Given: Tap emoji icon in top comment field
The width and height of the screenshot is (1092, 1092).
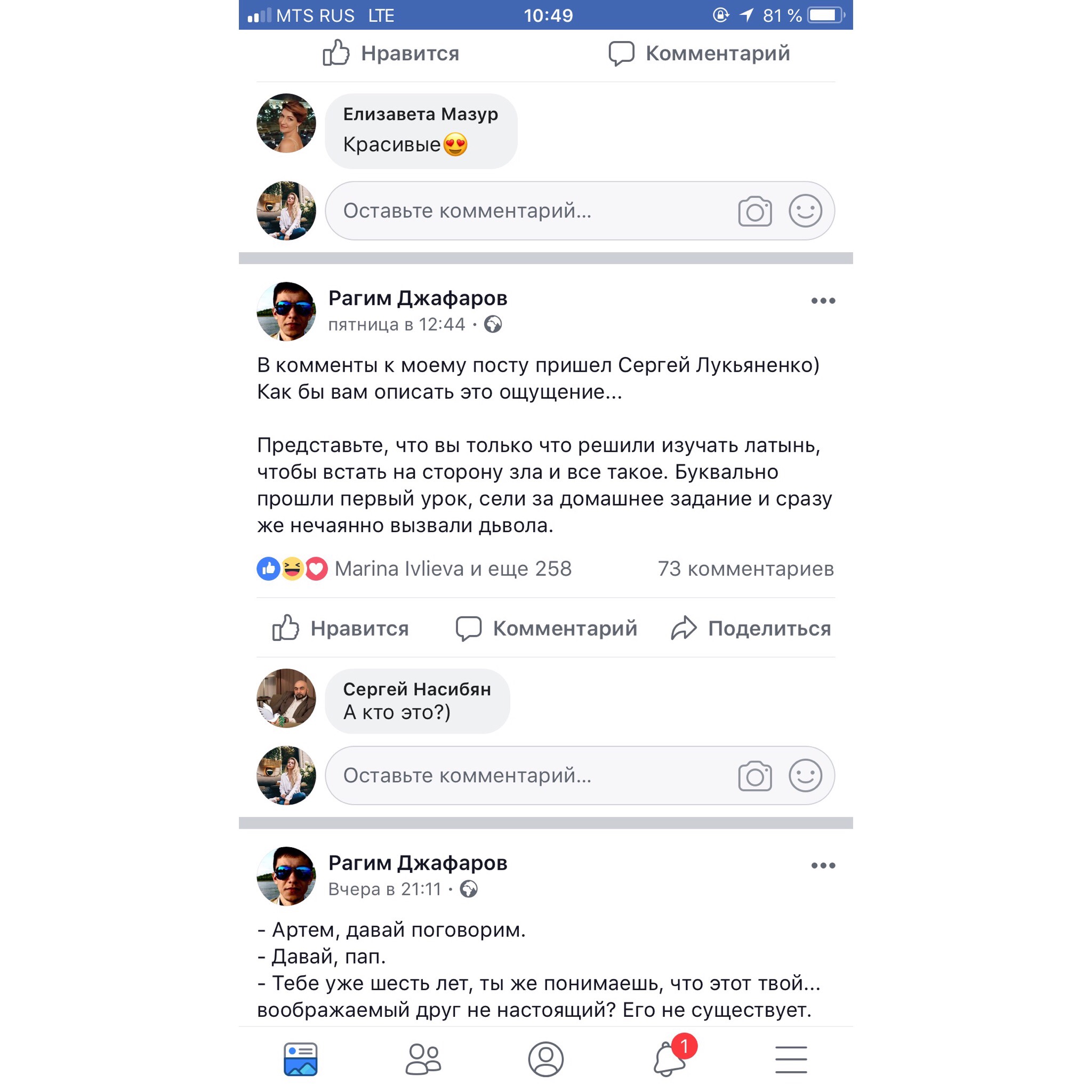Looking at the screenshot, I should pos(805,211).
